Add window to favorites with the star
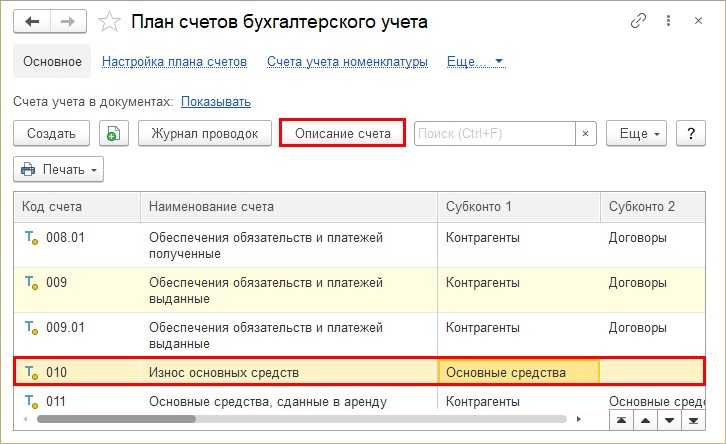 [109, 22]
